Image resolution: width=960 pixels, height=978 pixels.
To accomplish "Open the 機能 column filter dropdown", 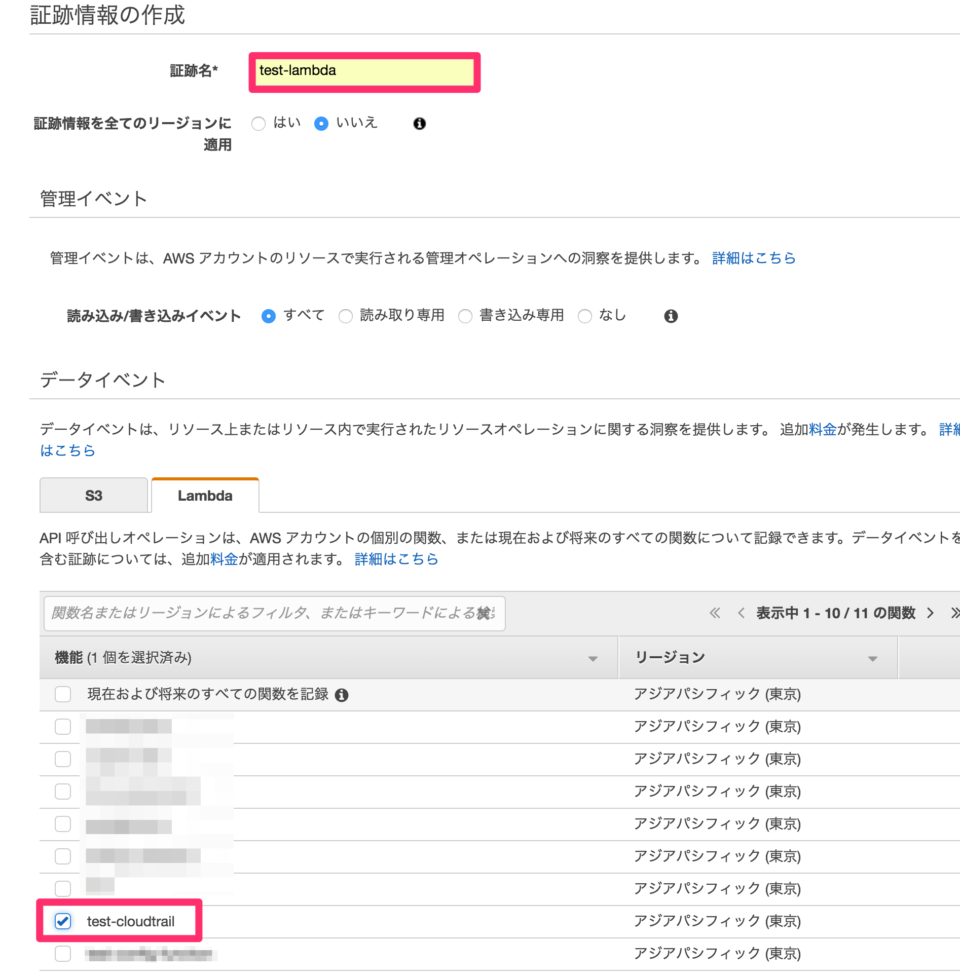I will (593, 657).
